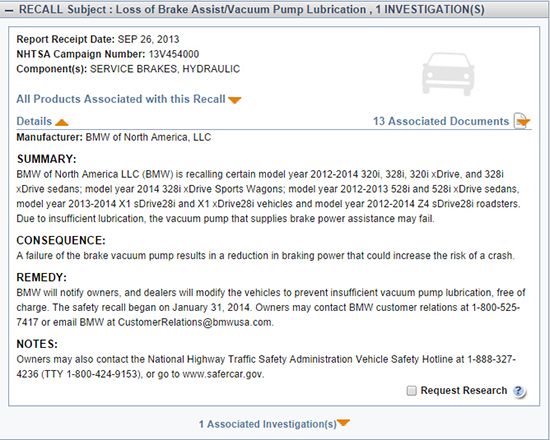Click the Request Research label text
The width and height of the screenshot is (550, 440).
(x=464, y=391)
